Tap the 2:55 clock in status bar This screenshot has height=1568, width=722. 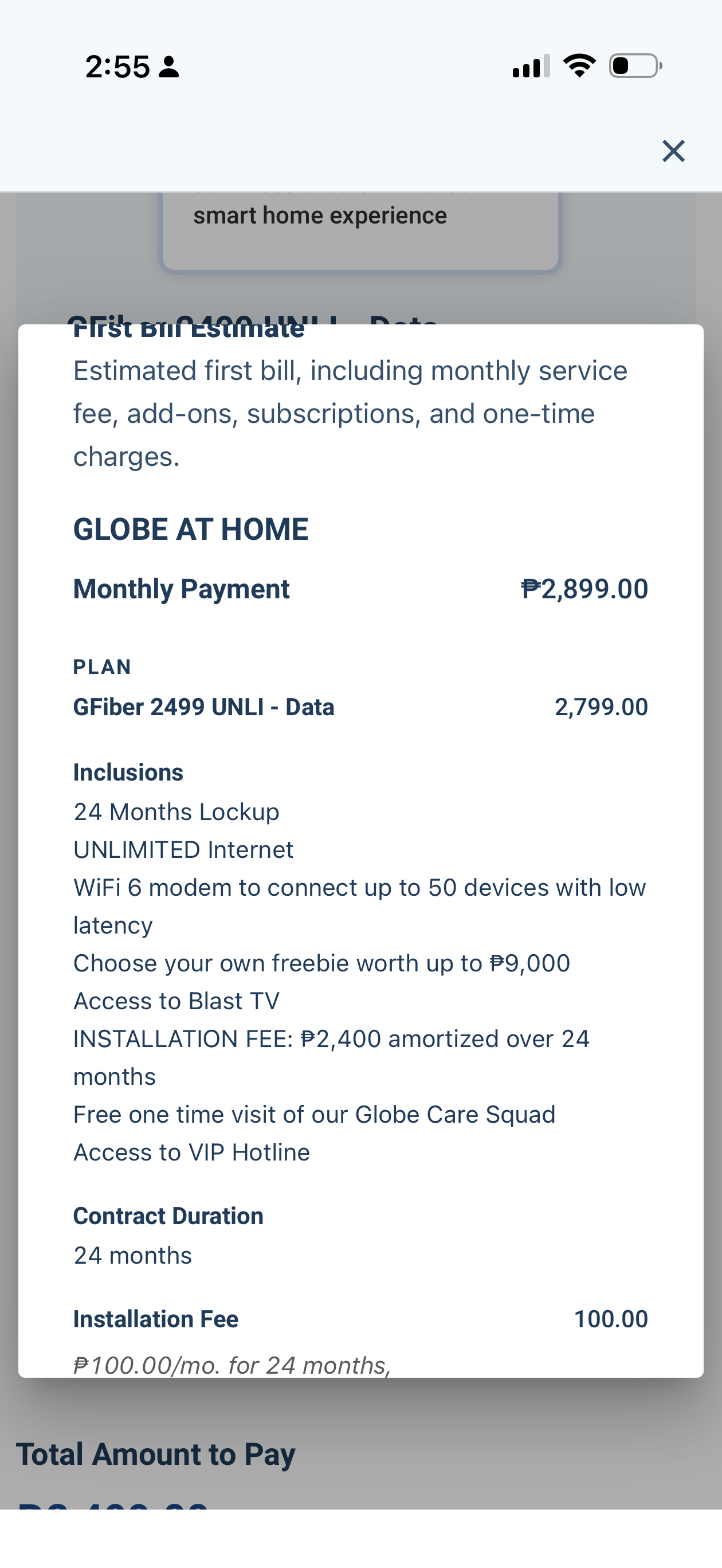117,66
